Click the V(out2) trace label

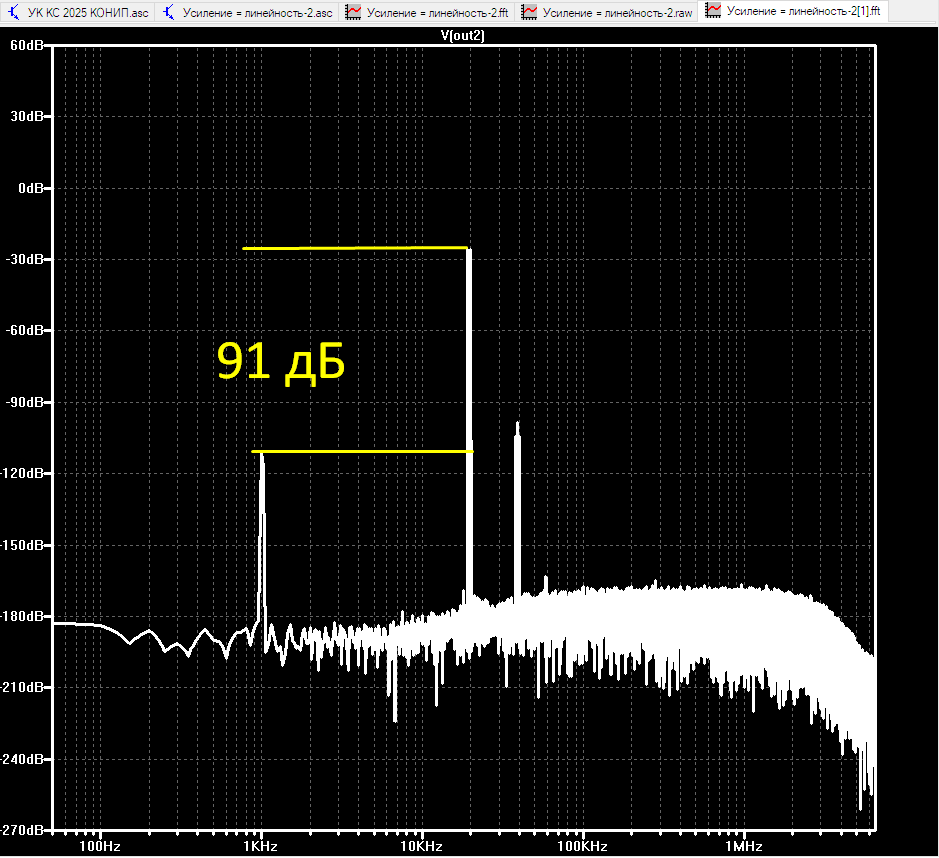[462, 35]
